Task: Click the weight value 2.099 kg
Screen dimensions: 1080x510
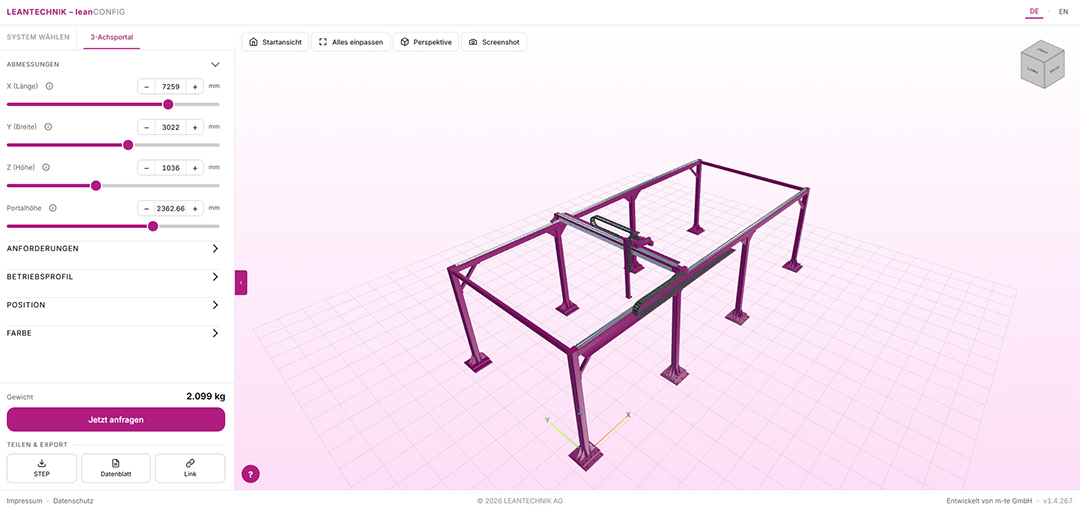Action: (x=205, y=396)
